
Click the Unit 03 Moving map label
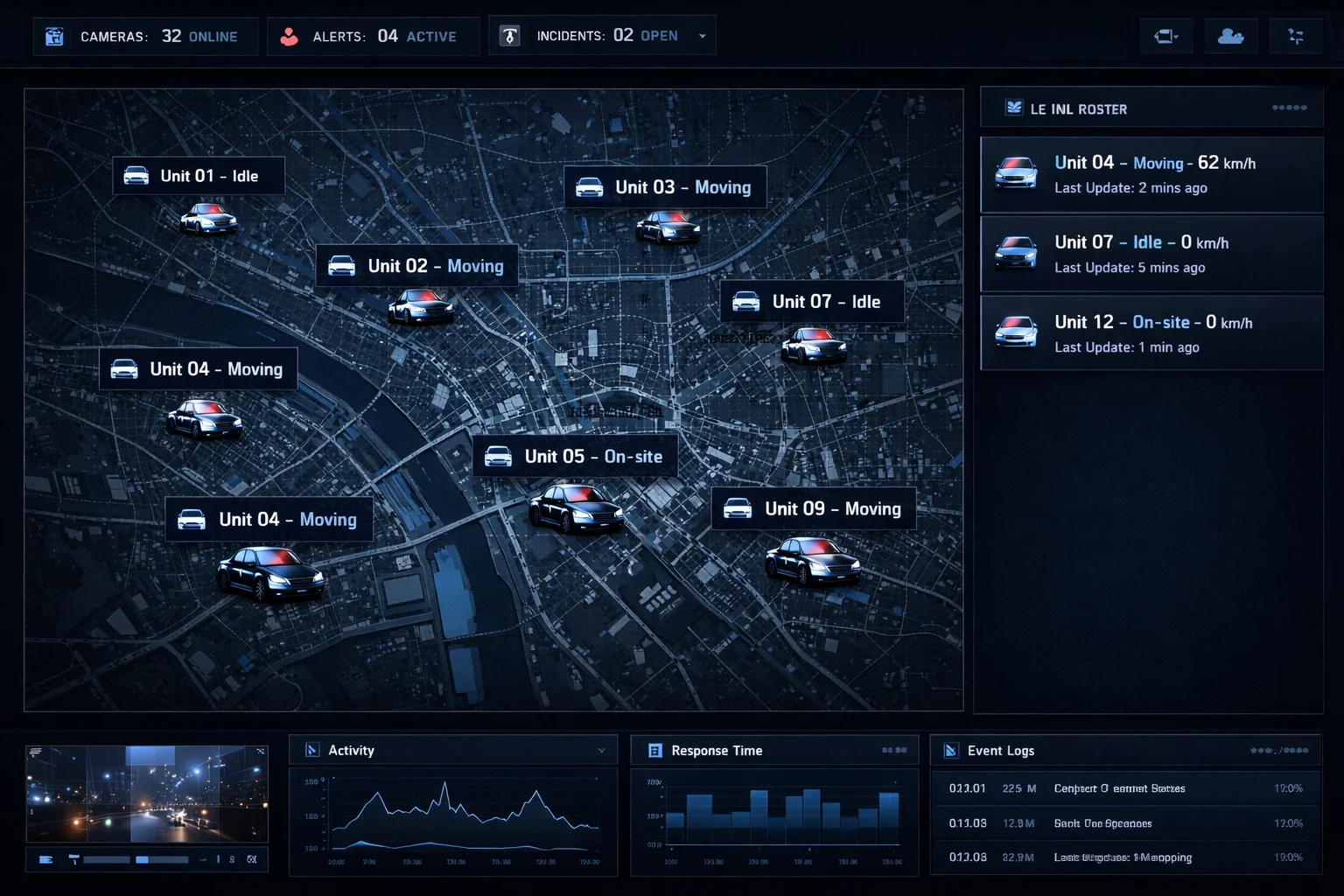tap(665, 187)
